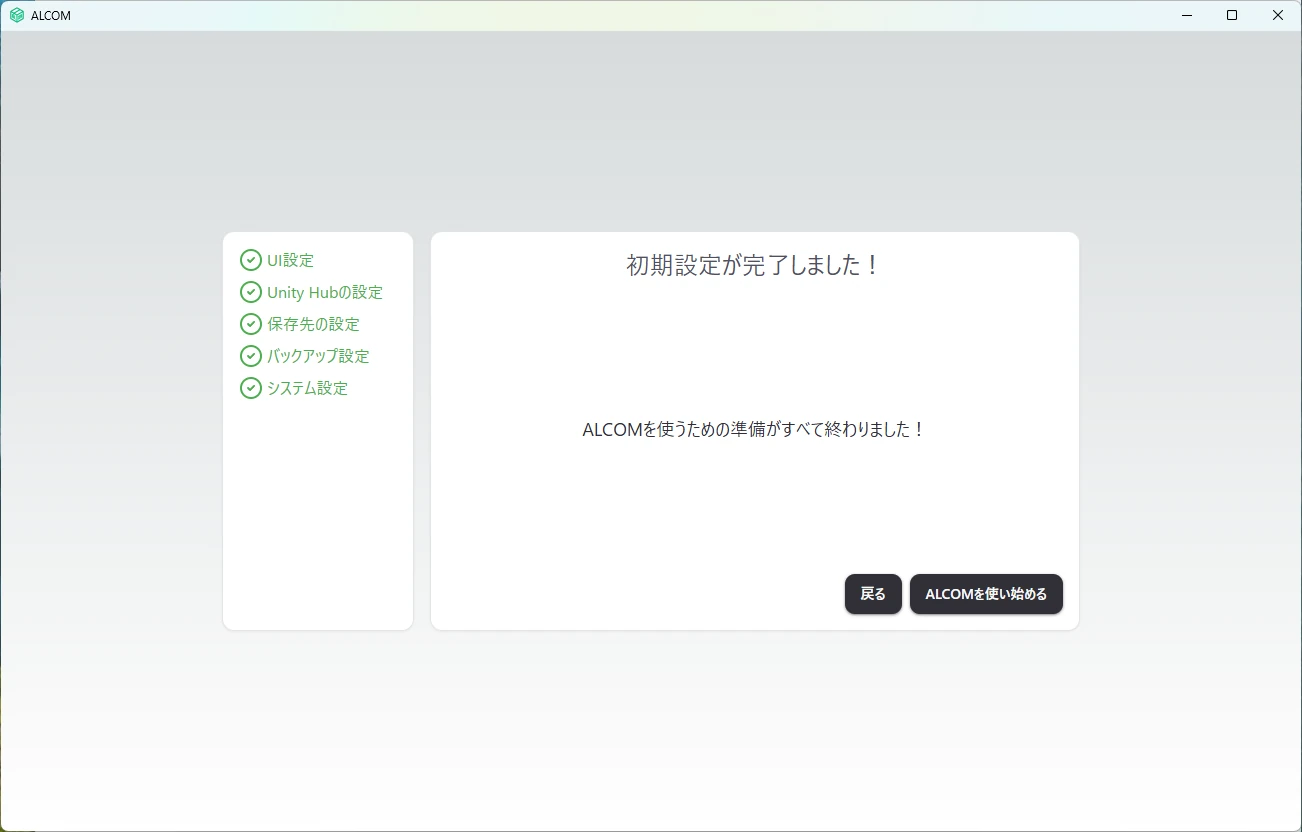Screen dimensions: 1302x832
Task: Click the 初期設定が完了しました！ heading
Action: coord(754,265)
